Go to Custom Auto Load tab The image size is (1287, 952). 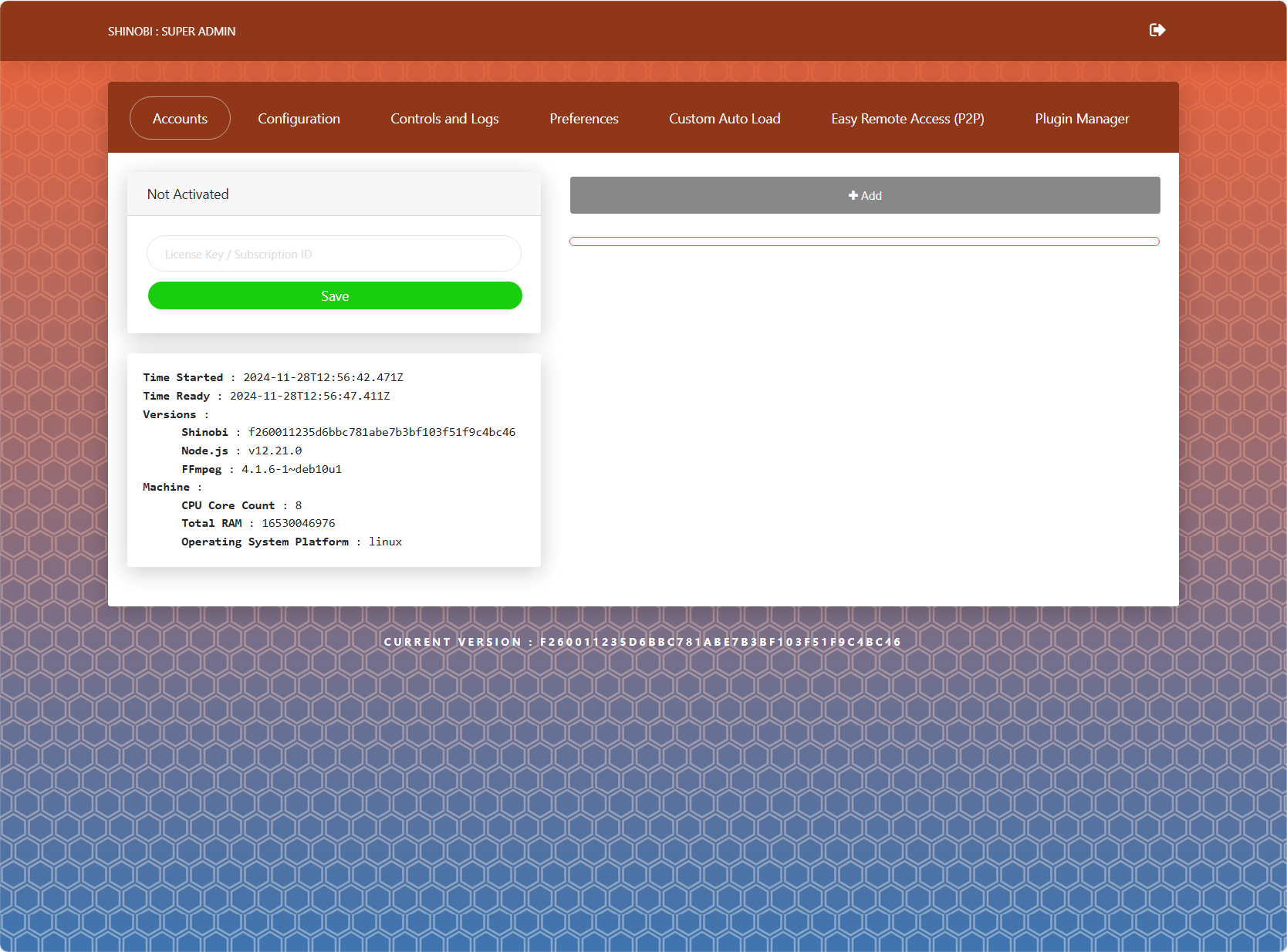pyautogui.click(x=725, y=119)
